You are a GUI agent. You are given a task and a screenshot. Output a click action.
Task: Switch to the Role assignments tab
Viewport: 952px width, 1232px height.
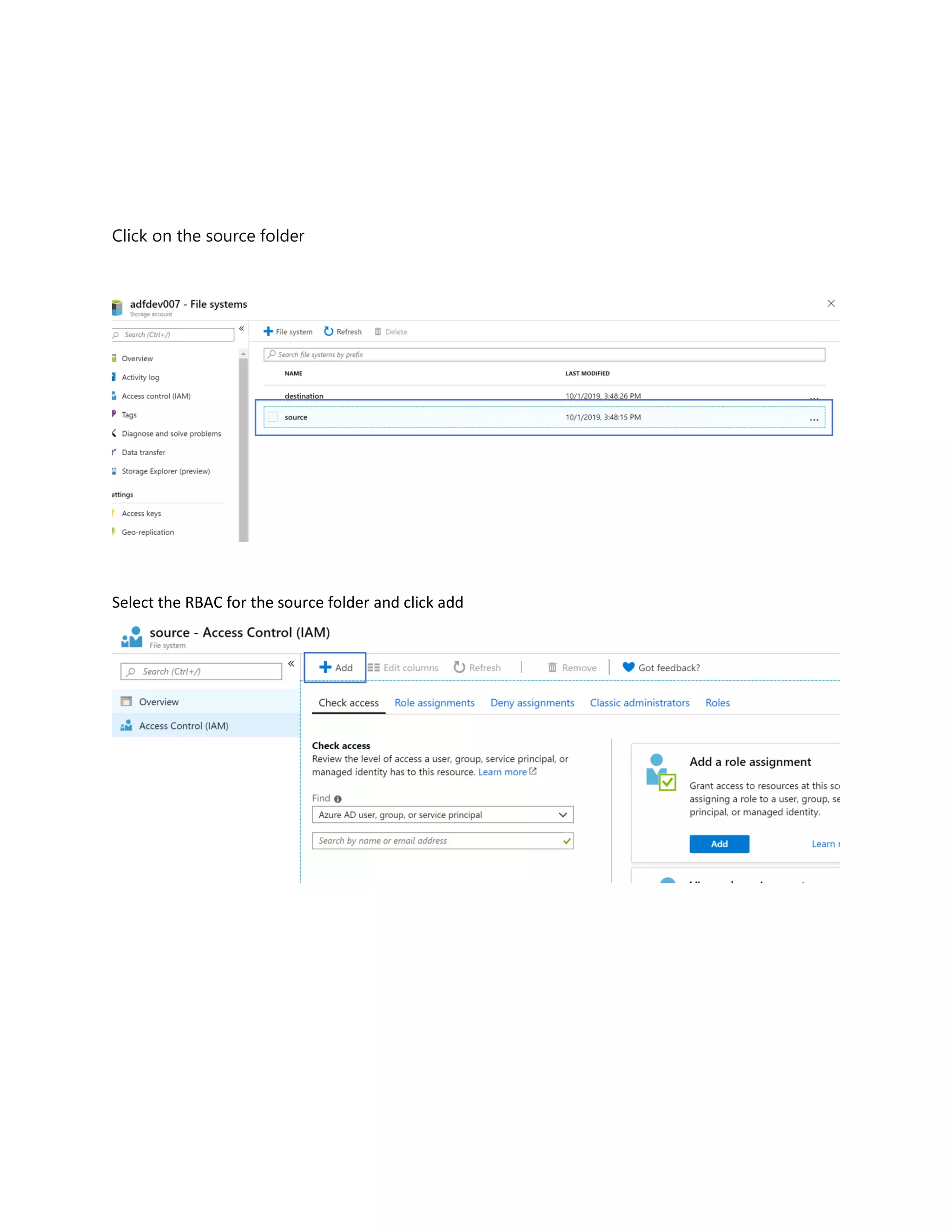point(434,703)
